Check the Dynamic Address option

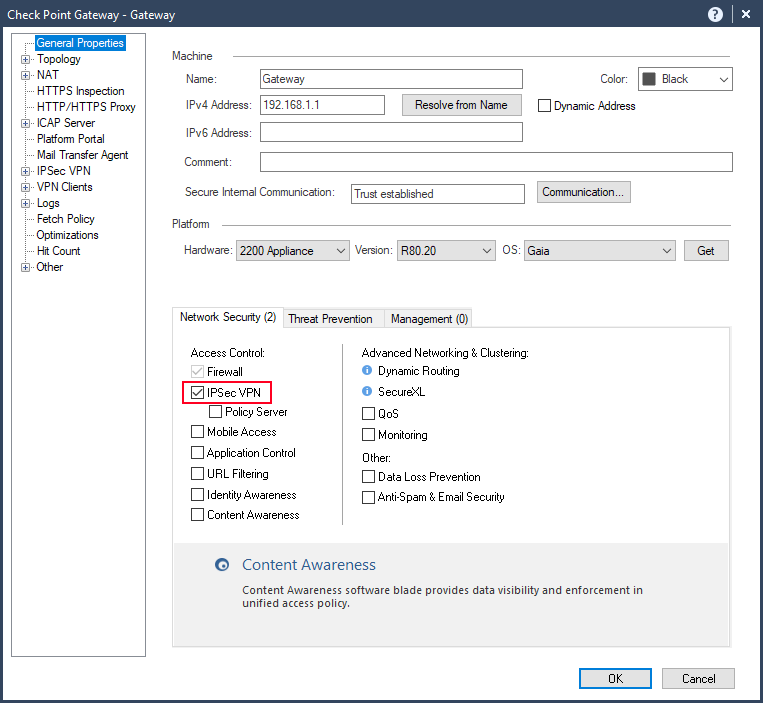click(x=545, y=106)
